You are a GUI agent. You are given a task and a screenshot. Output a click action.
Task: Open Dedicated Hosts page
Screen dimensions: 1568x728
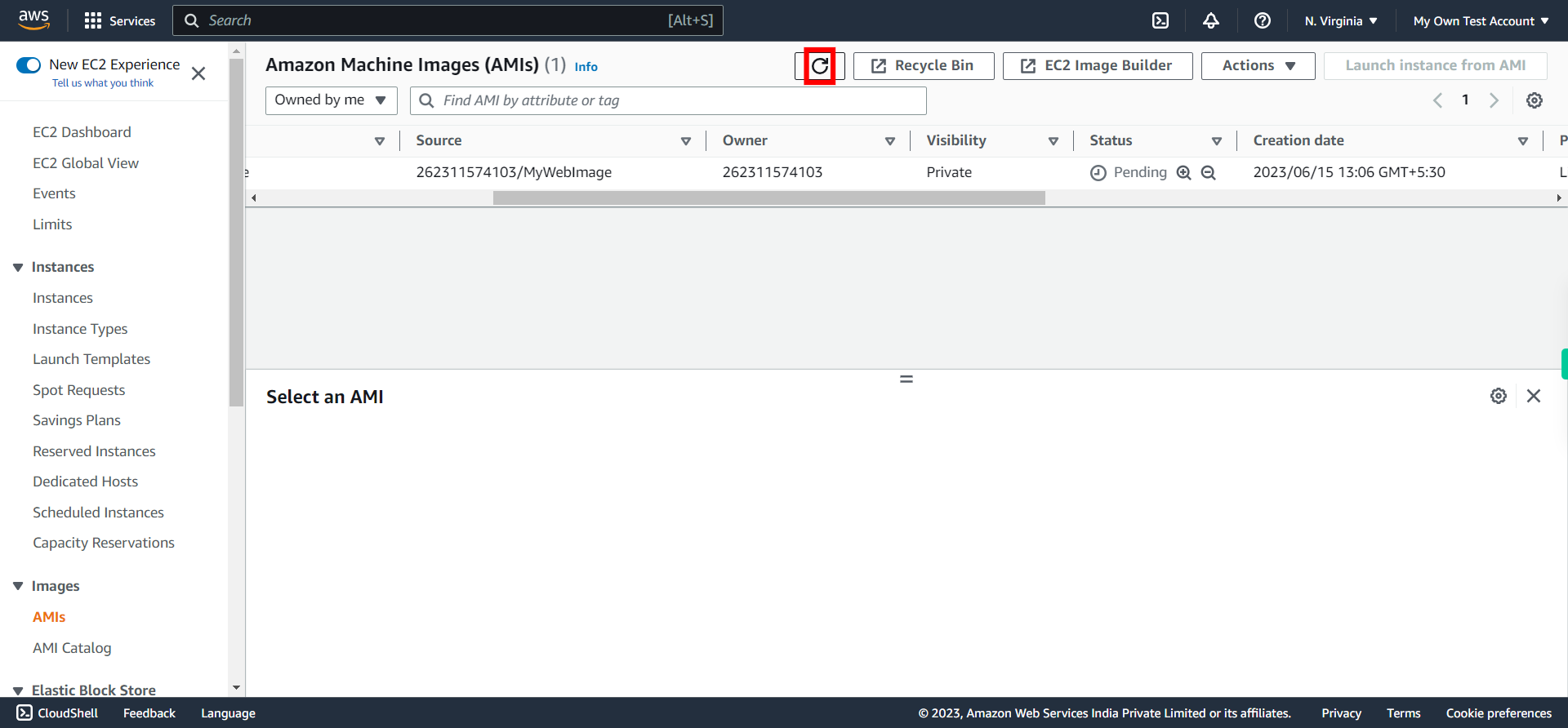coord(86,482)
